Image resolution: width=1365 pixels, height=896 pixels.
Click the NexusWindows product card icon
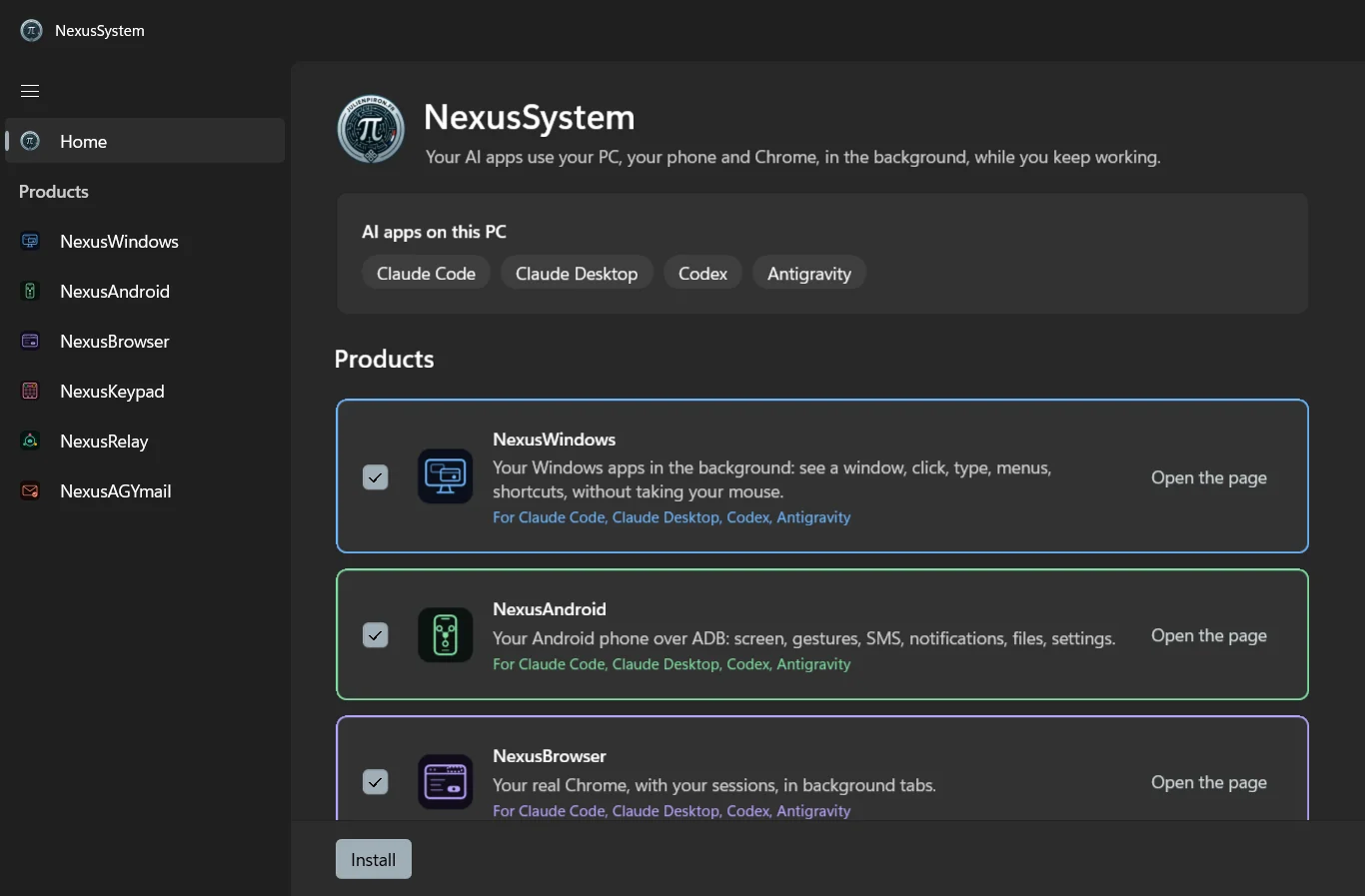click(x=445, y=476)
